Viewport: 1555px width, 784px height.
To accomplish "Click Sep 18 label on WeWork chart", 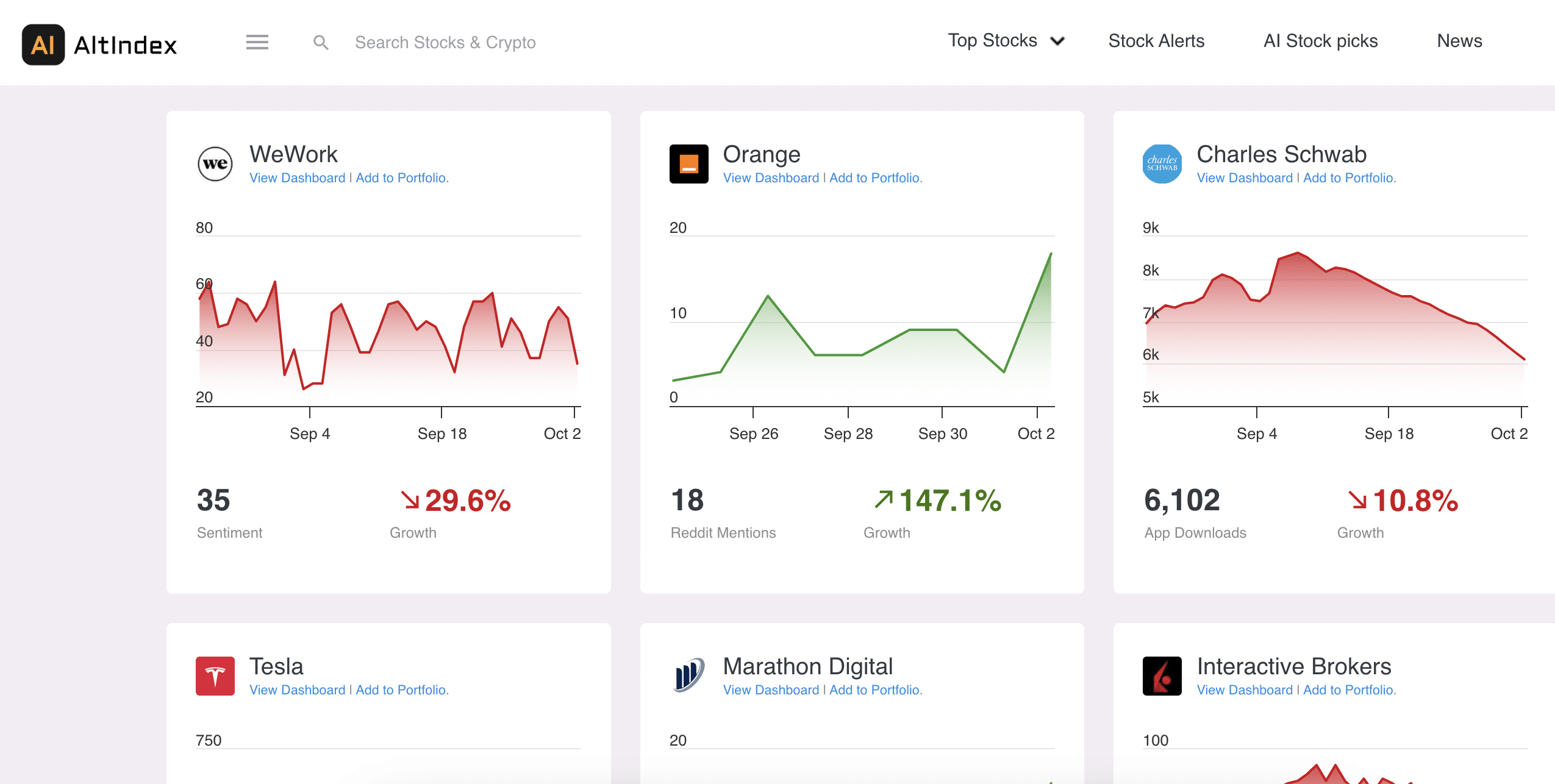I will pos(442,433).
